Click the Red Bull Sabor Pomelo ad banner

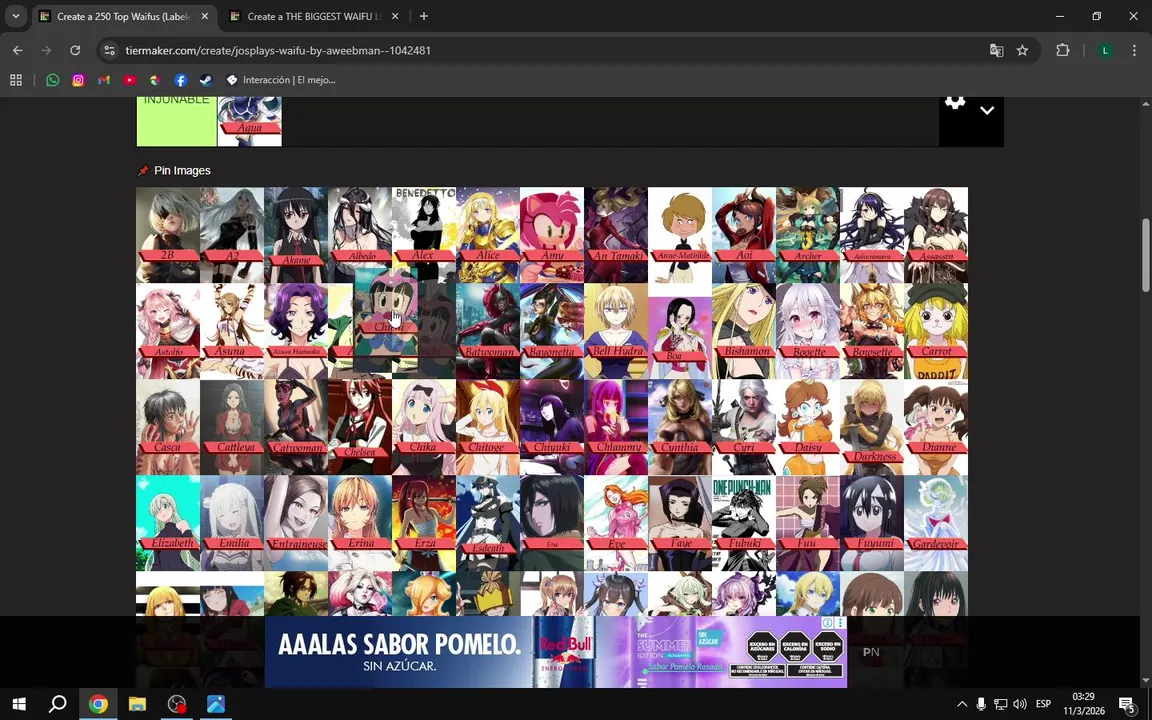555,652
